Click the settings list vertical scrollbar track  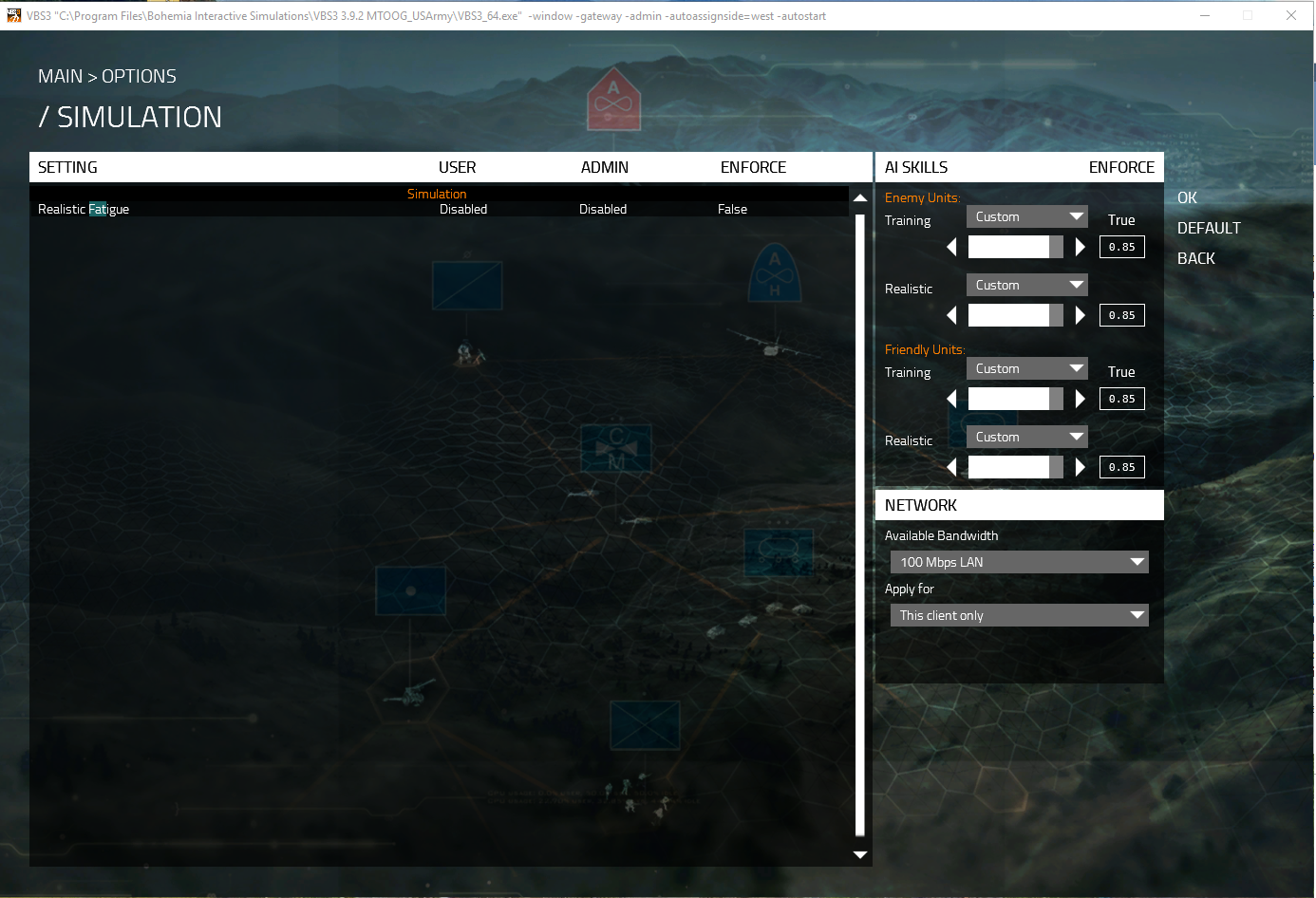pos(860,525)
